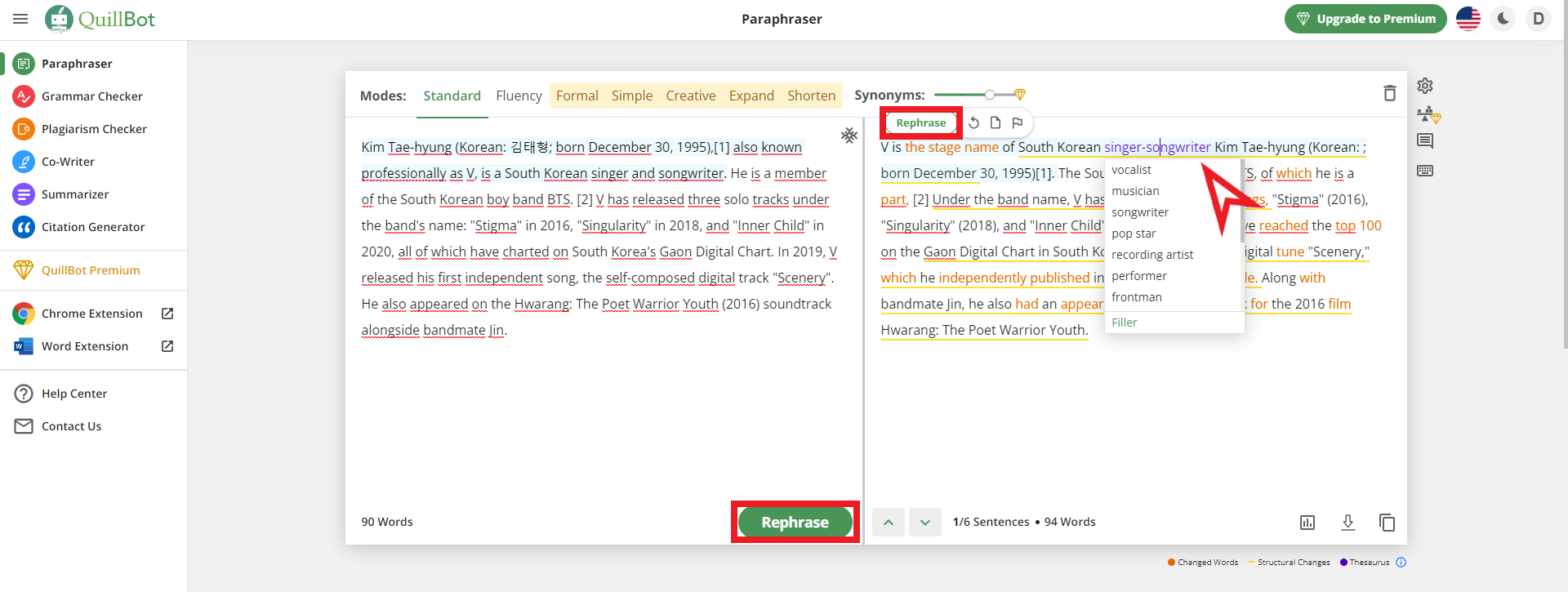Open QuillBot Premium link
This screenshot has width=1568, height=592.
coord(91,270)
